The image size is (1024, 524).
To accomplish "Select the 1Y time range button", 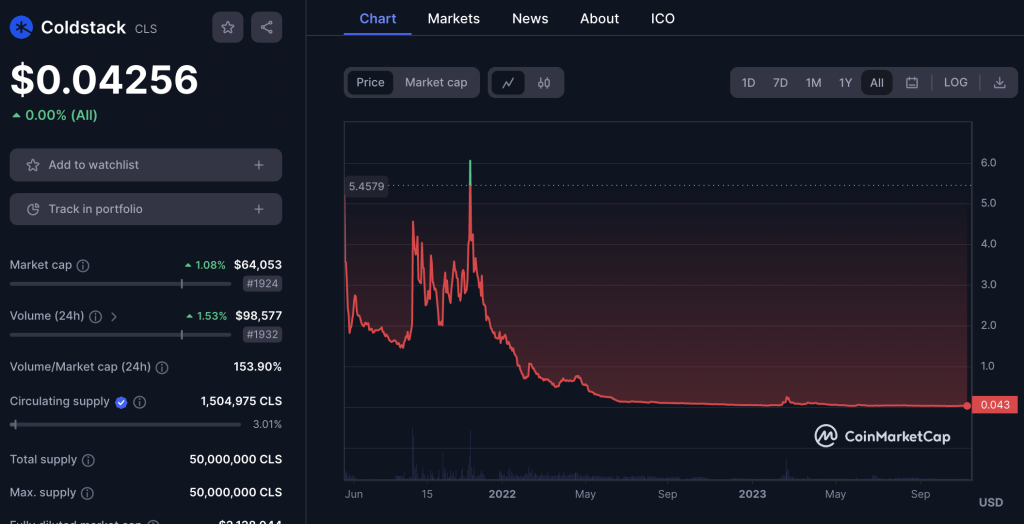I will pos(845,83).
